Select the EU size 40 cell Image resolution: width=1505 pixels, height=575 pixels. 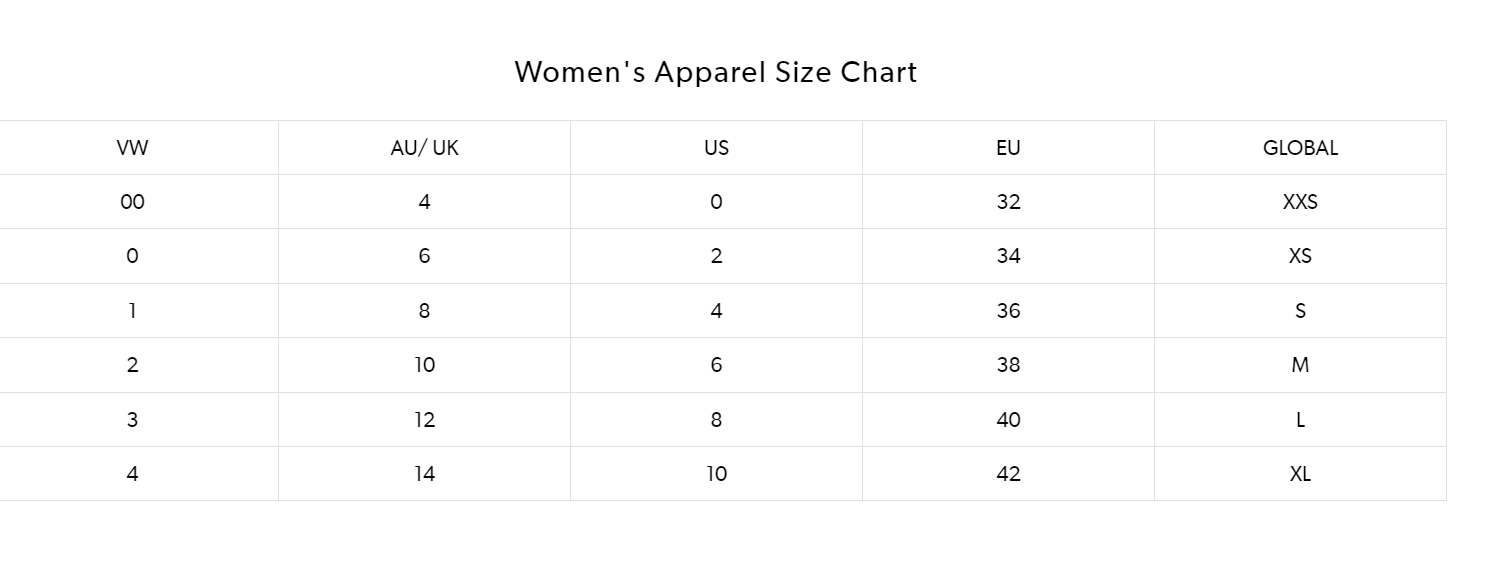tap(1008, 420)
